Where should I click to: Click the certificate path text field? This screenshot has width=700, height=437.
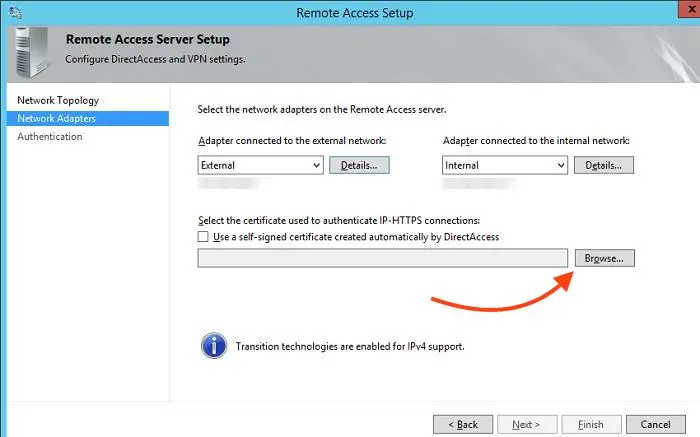click(383, 258)
